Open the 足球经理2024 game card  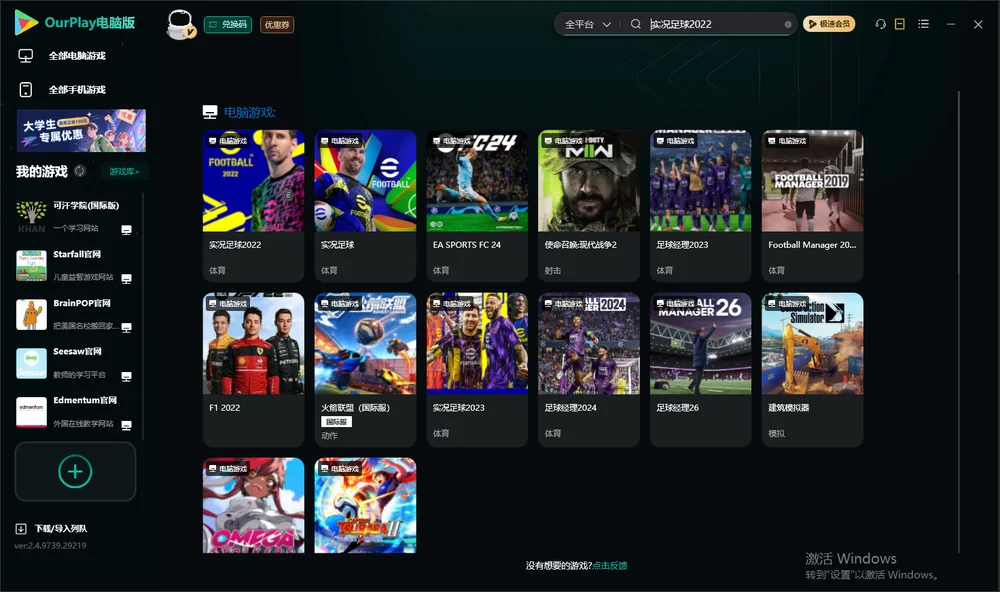(x=589, y=369)
